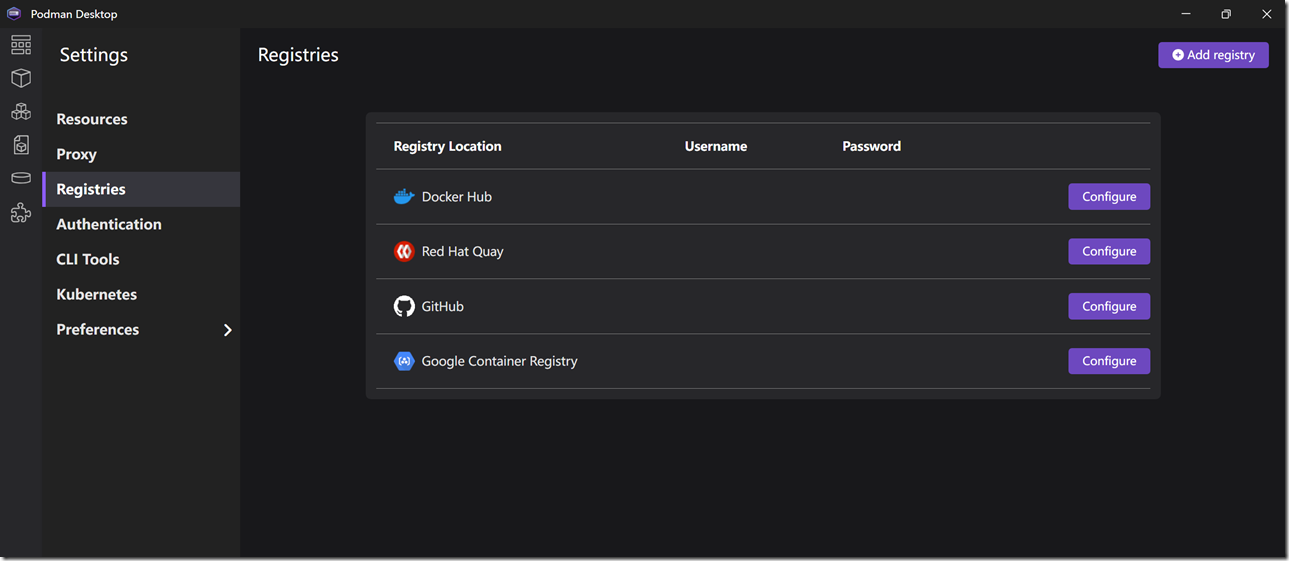Click the Google Container Registry logo
This screenshot has height=561, width=1289.
point(404,361)
